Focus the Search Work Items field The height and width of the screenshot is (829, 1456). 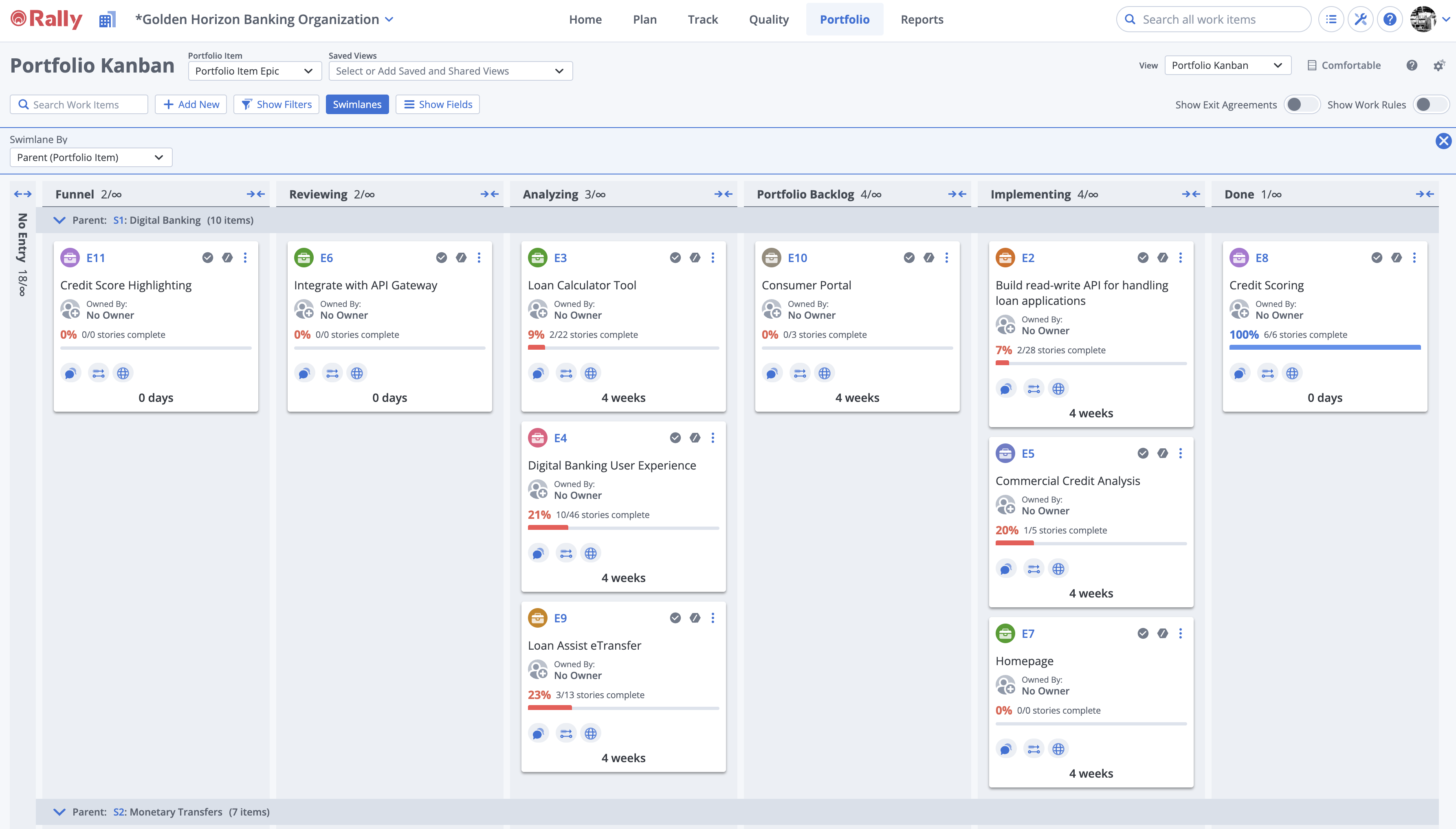click(x=79, y=105)
